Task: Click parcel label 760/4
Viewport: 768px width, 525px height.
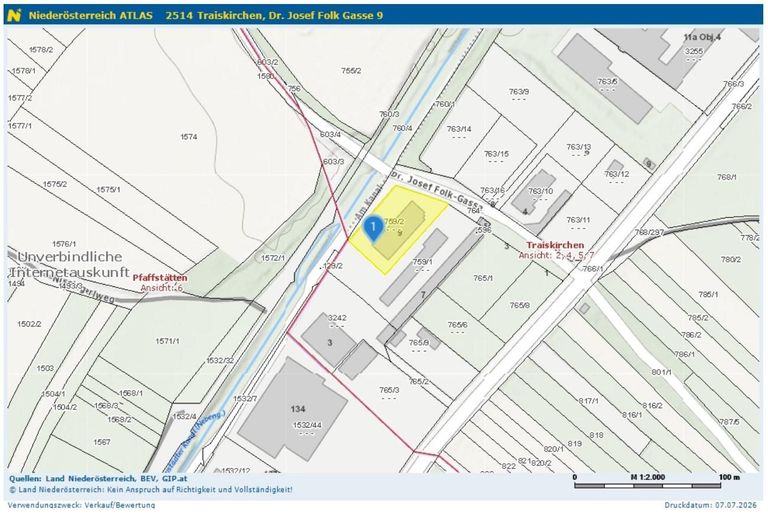Action: pyautogui.click(x=402, y=128)
